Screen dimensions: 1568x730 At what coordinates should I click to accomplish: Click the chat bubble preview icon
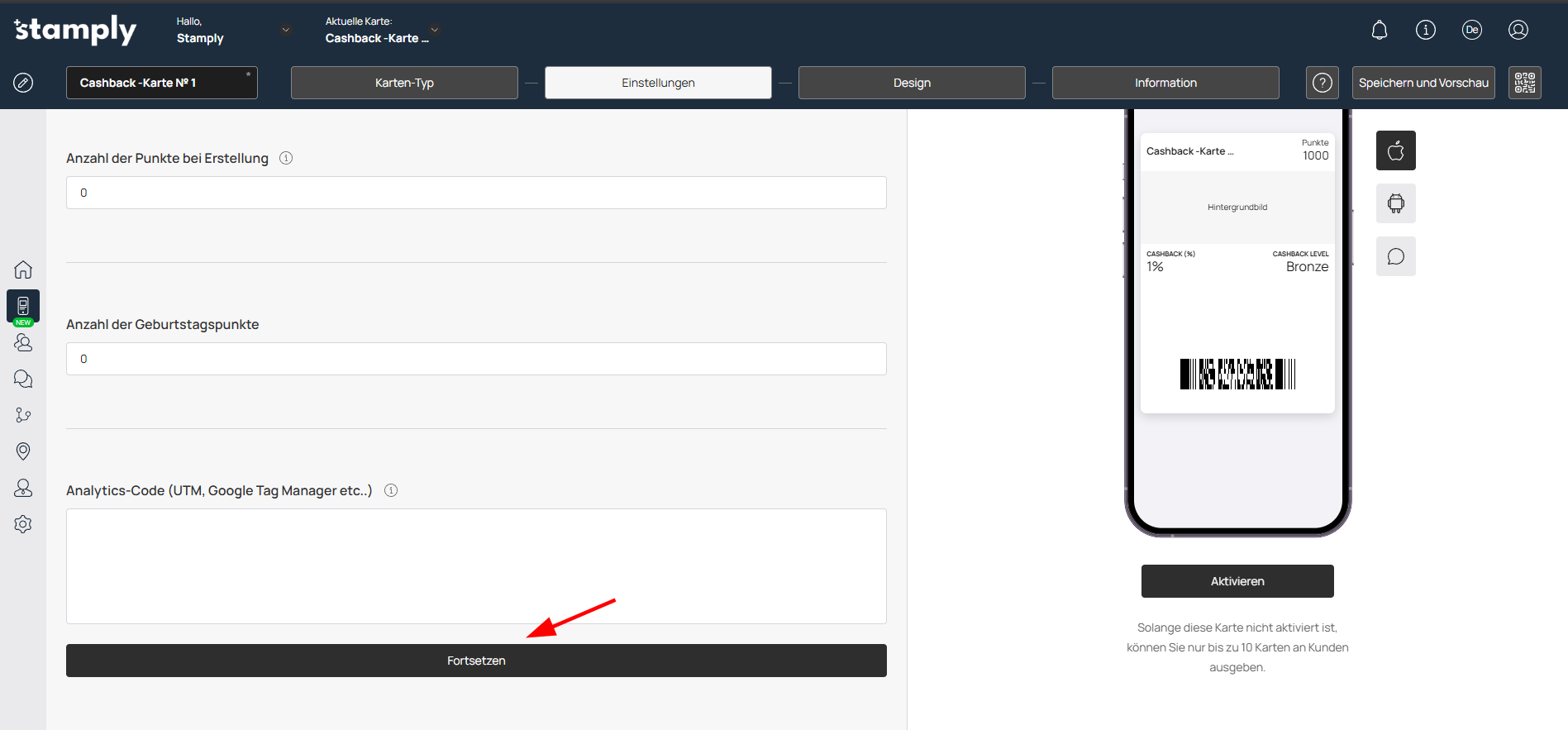click(1396, 256)
